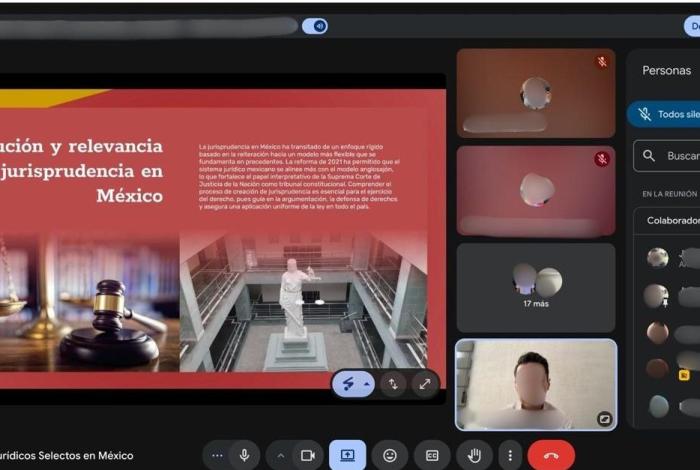Open more options three-dot menu
This screenshot has width=700, height=470.
click(x=510, y=455)
